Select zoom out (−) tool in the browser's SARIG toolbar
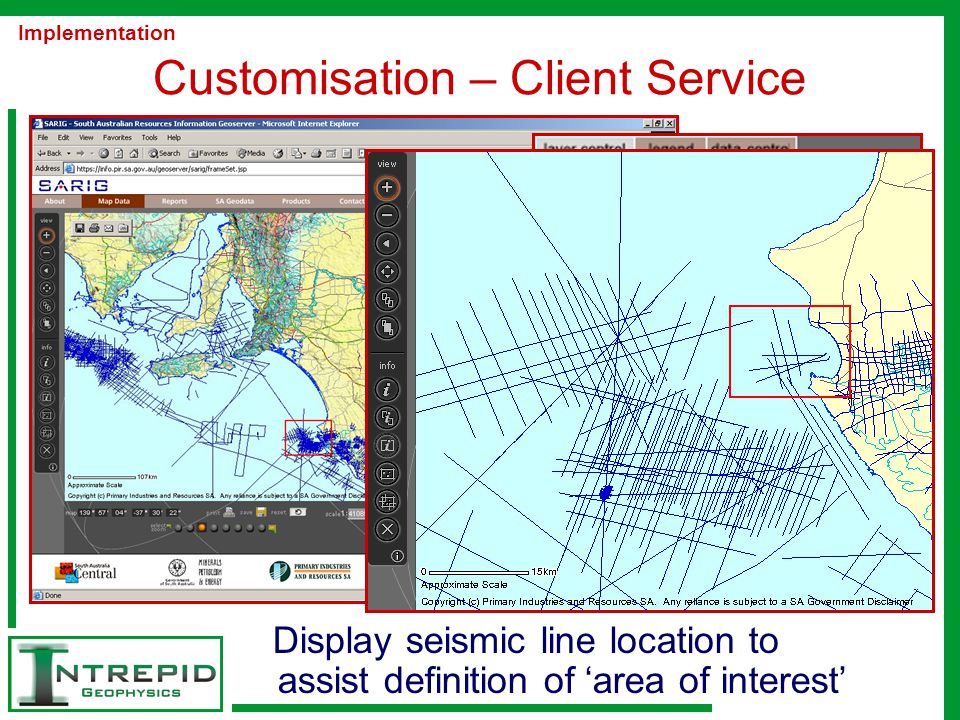 (46, 253)
